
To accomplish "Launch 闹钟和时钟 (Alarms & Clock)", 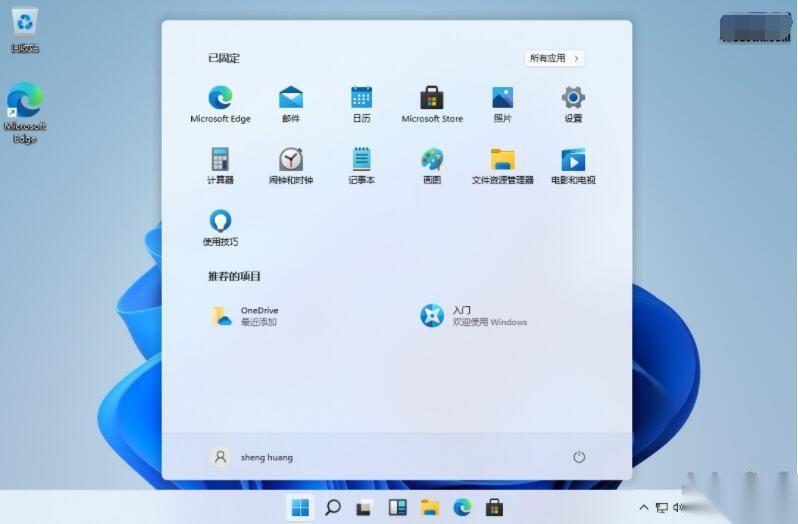I will point(291,160).
